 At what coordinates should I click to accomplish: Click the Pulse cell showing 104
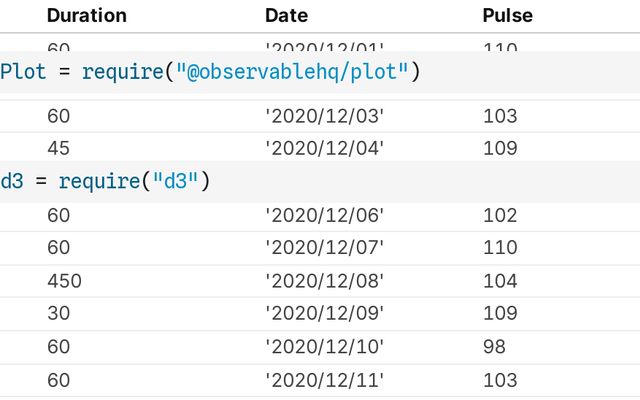[x=500, y=280]
